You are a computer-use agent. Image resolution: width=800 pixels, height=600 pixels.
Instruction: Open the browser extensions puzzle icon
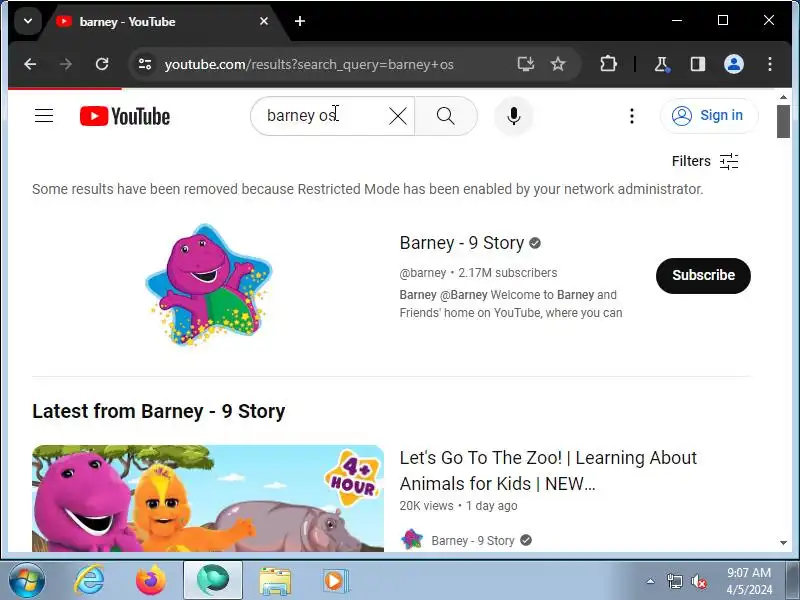click(x=608, y=64)
